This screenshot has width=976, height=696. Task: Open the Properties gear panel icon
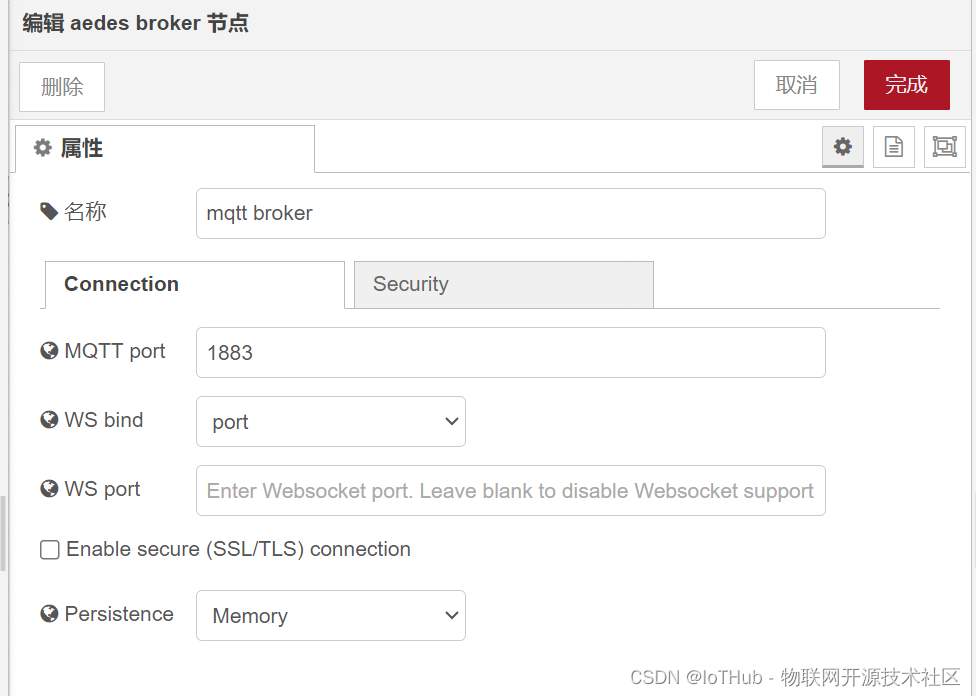pyautogui.click(x=842, y=146)
